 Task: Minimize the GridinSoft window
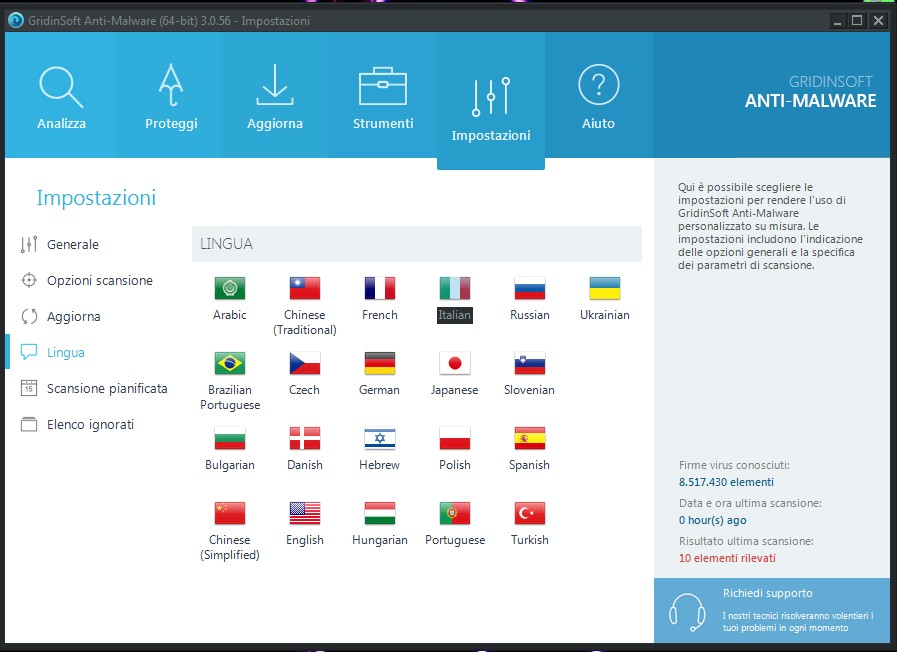(x=838, y=21)
